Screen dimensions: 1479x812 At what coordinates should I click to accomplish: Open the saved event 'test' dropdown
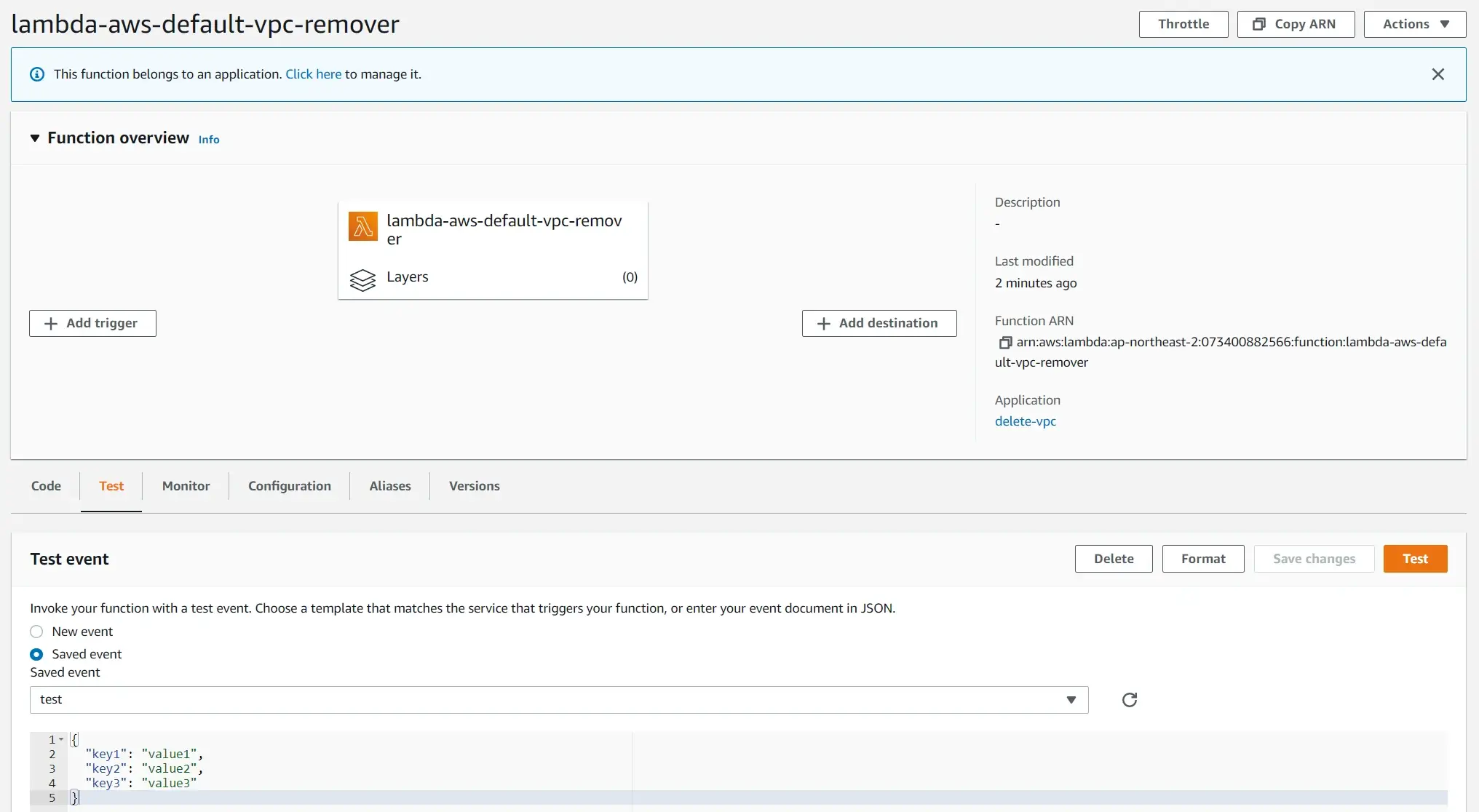click(x=558, y=700)
